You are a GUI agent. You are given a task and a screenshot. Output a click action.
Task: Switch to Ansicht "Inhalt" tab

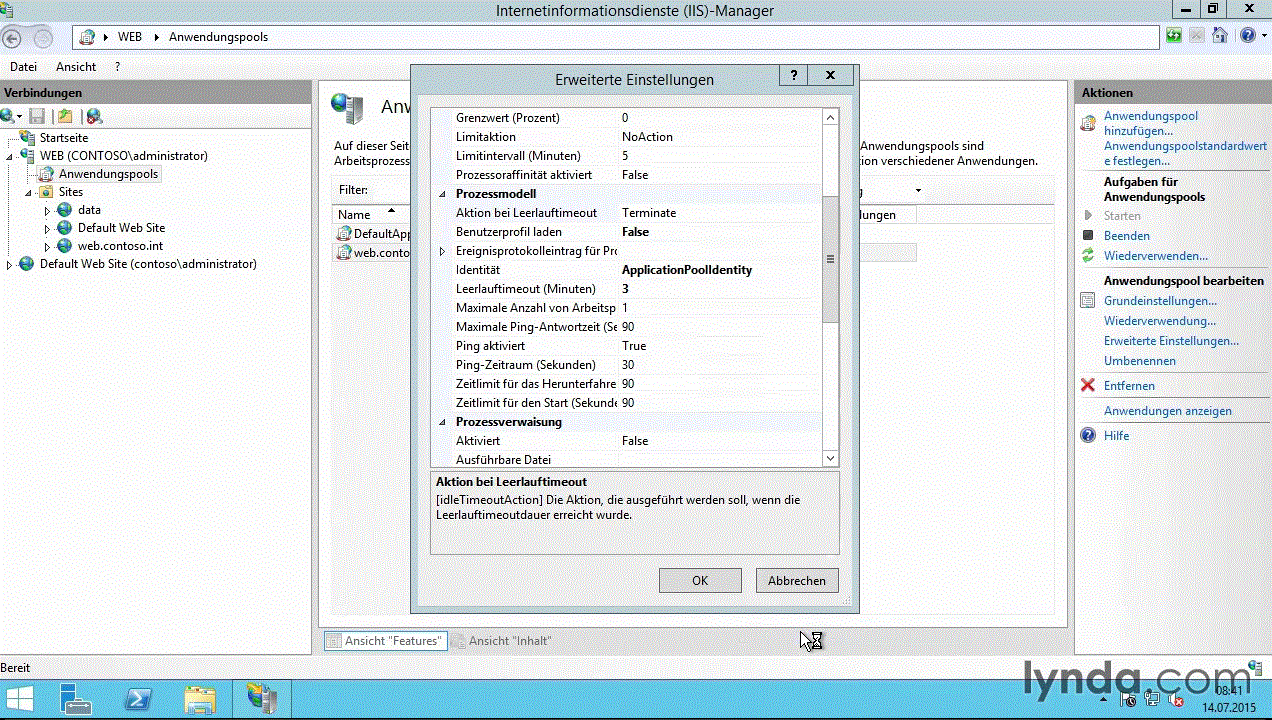pos(501,641)
